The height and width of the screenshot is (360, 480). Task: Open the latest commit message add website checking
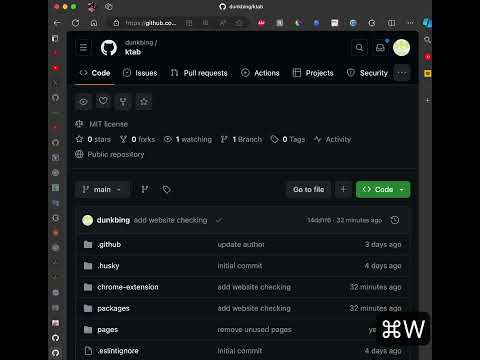point(170,220)
